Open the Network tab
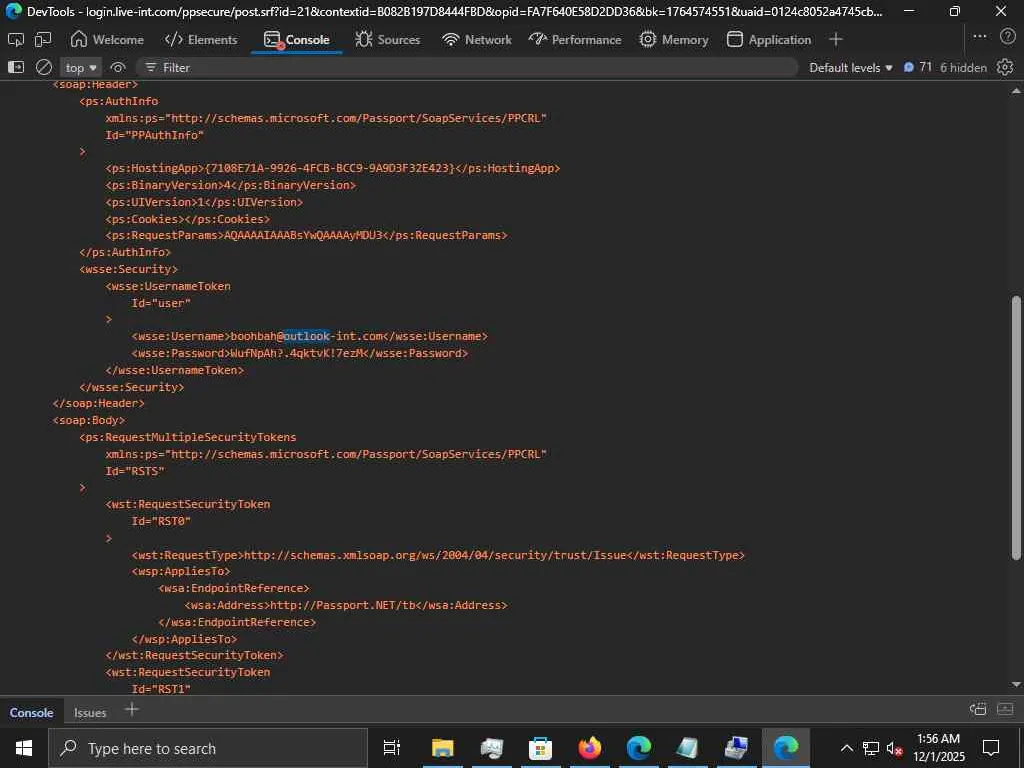The height and width of the screenshot is (768, 1024). (x=477, y=40)
